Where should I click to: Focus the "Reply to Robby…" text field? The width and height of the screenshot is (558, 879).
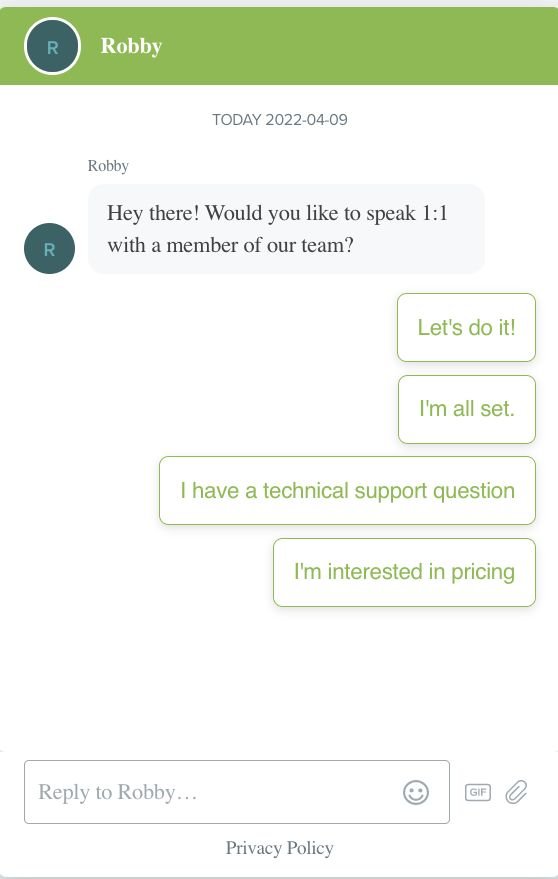pos(237,792)
